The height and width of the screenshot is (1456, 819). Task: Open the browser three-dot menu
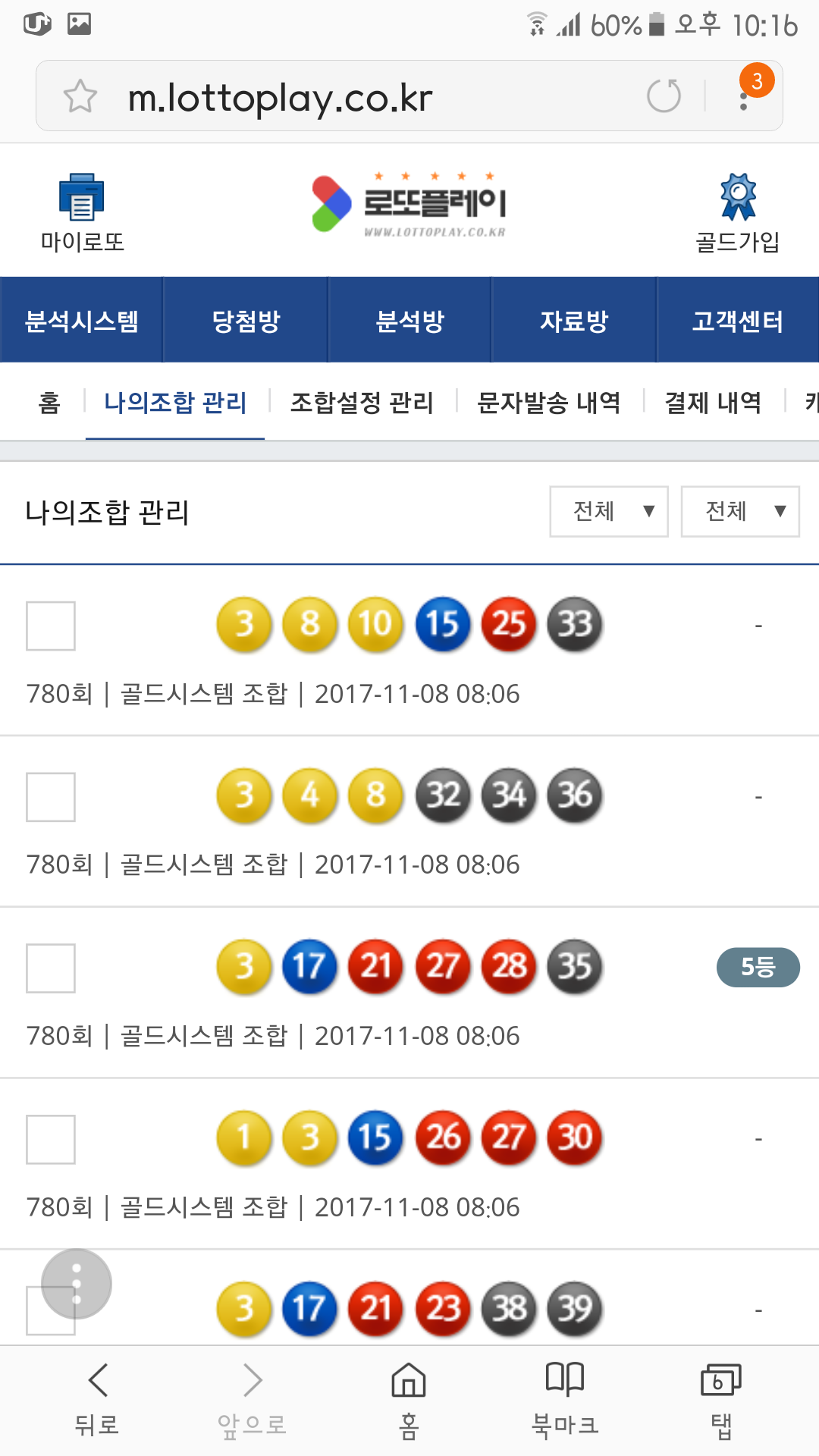tap(744, 97)
